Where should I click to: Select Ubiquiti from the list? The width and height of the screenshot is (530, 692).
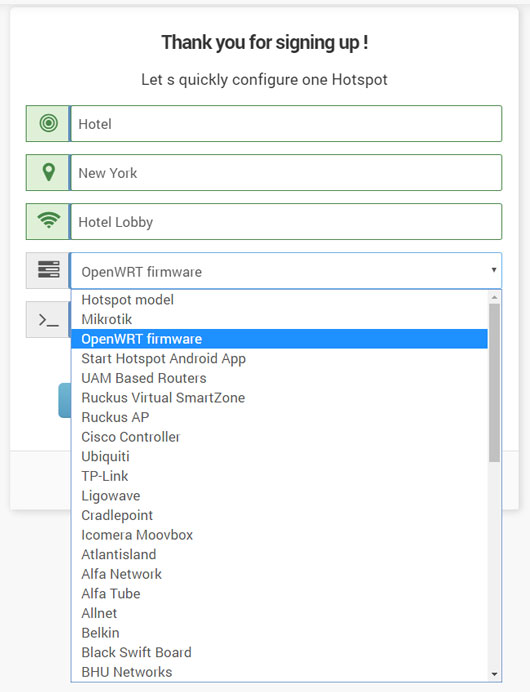click(279, 456)
